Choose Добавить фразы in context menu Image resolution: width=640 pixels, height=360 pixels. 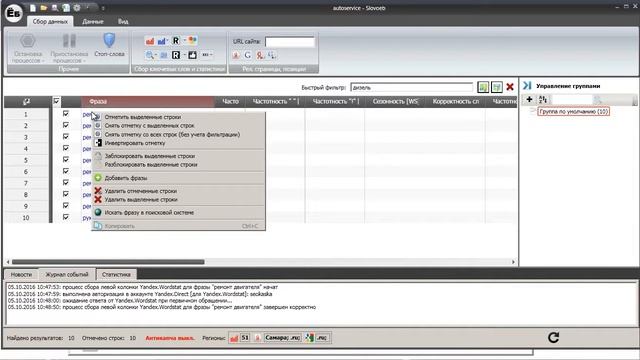[179, 178]
